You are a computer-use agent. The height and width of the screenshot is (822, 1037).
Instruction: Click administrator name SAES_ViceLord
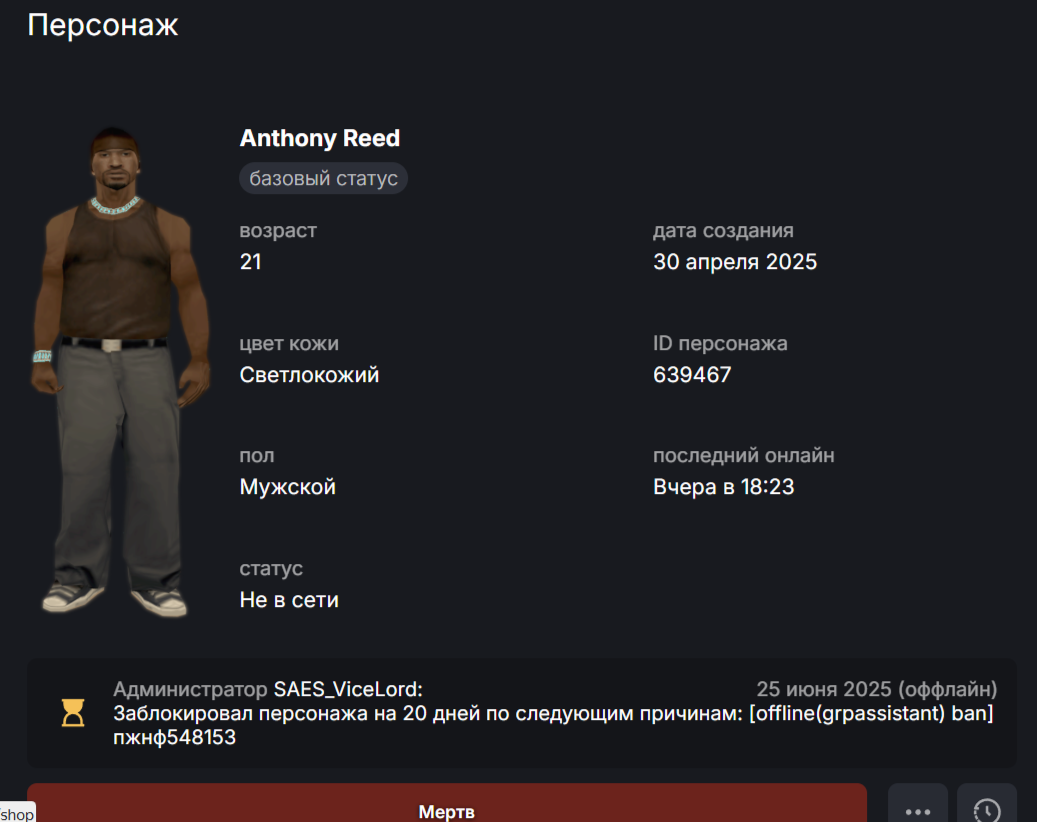point(348,689)
